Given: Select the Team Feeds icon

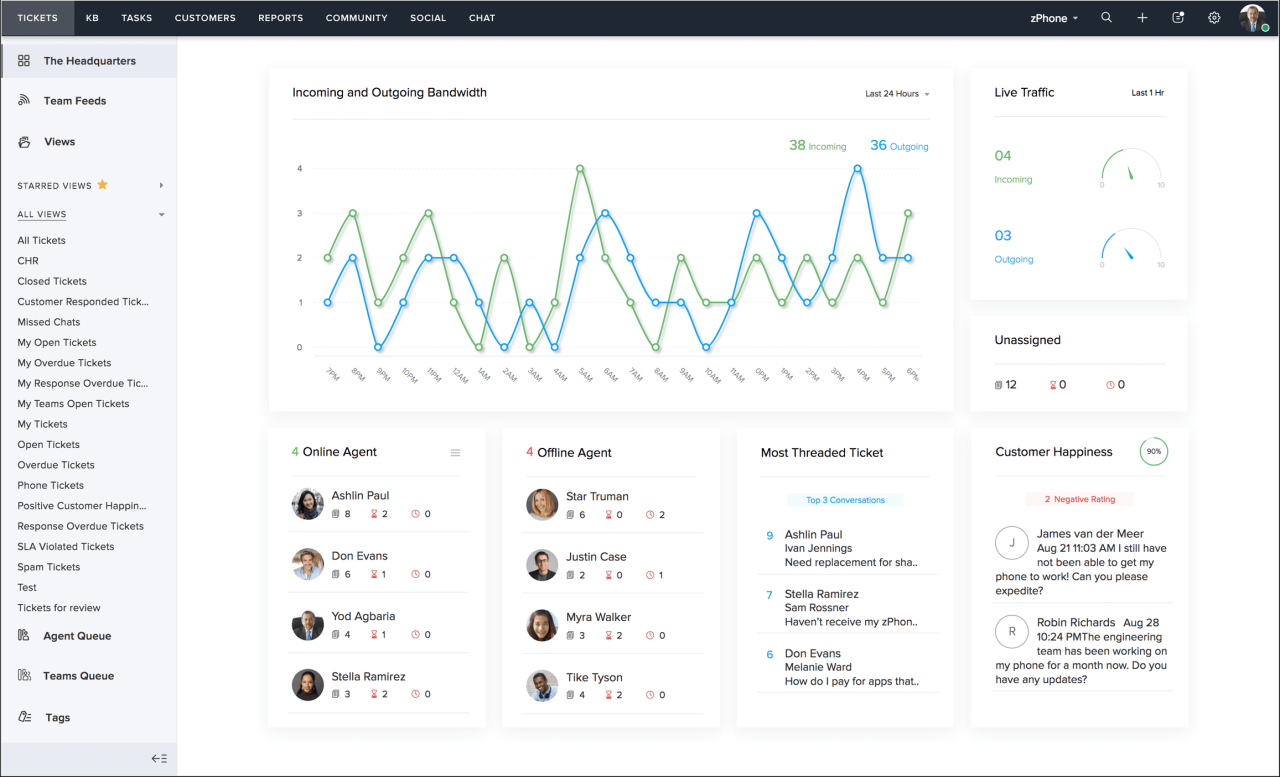Looking at the screenshot, I should (23, 100).
